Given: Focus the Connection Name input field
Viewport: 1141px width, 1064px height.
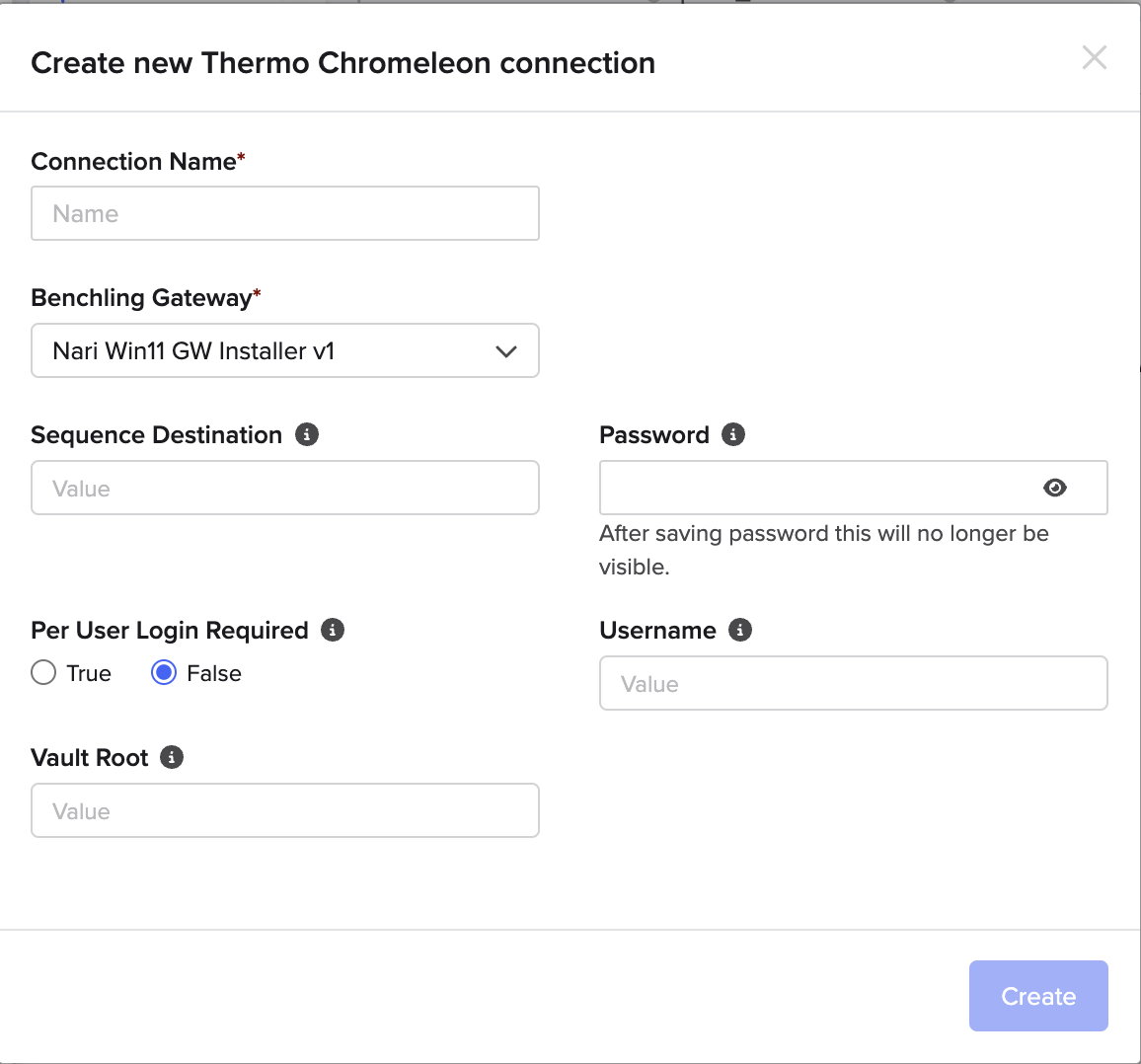Looking at the screenshot, I should pos(285,213).
